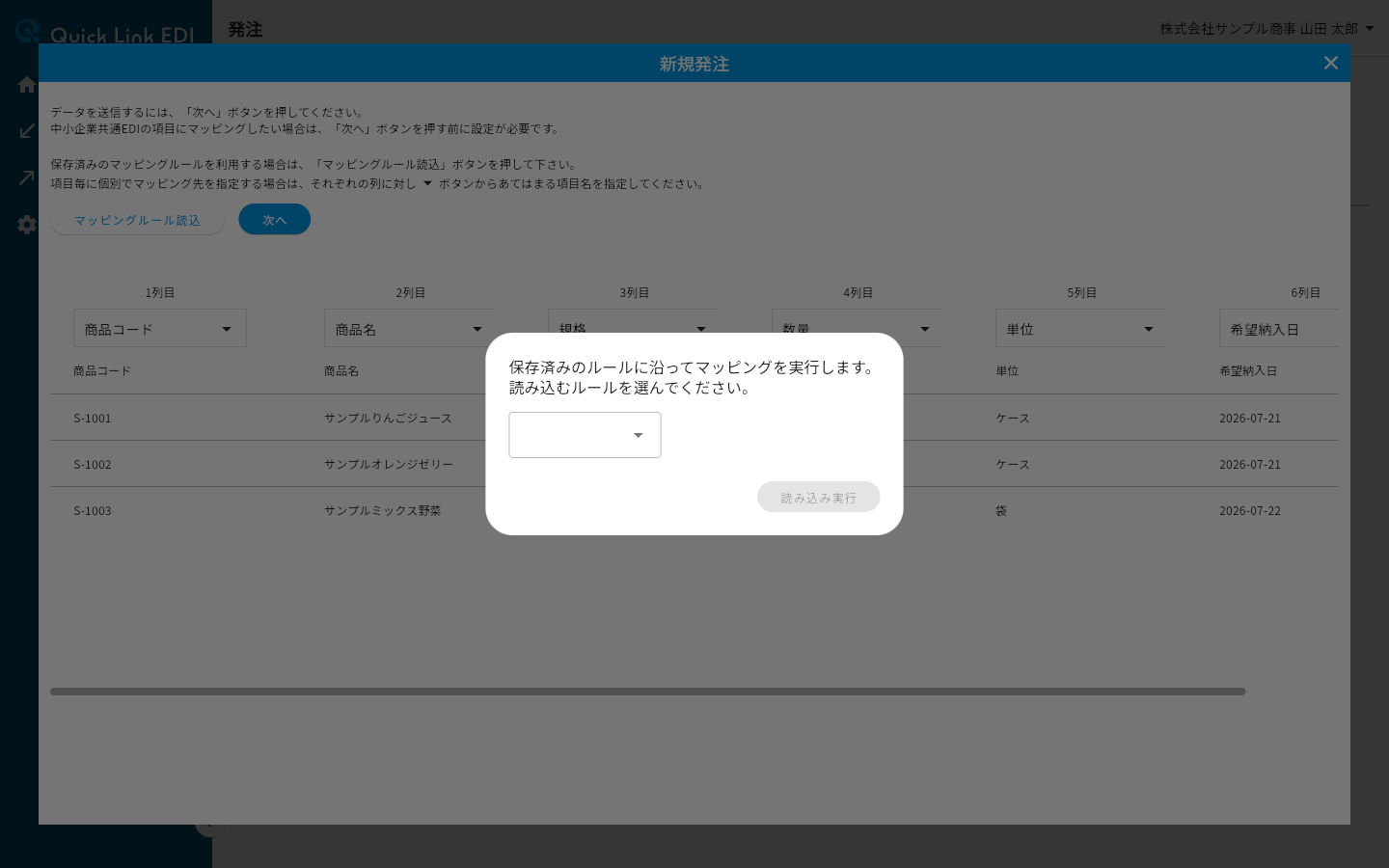Screen dimensions: 1389x868
Task: Open the 4列目 数量 dropdown
Action: [x=857, y=321]
